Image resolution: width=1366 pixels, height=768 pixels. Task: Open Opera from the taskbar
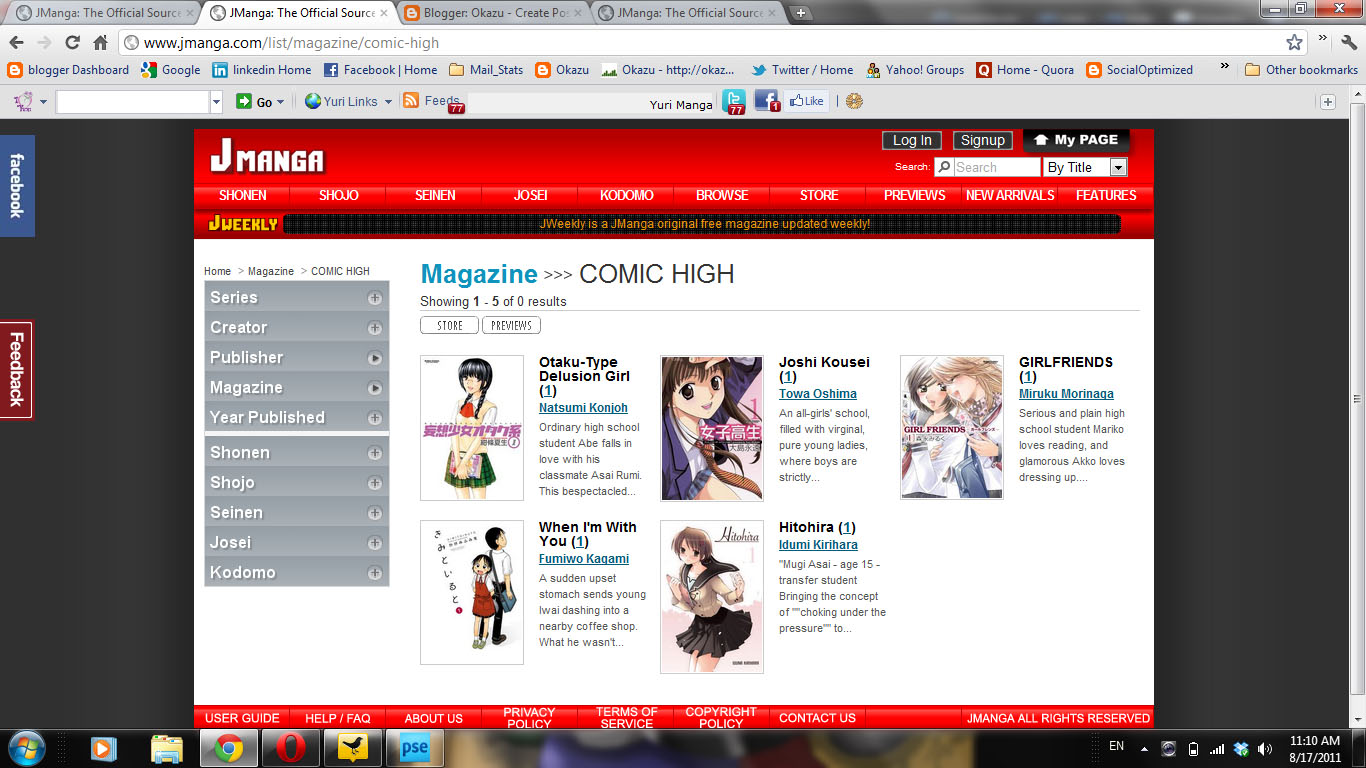pos(291,748)
